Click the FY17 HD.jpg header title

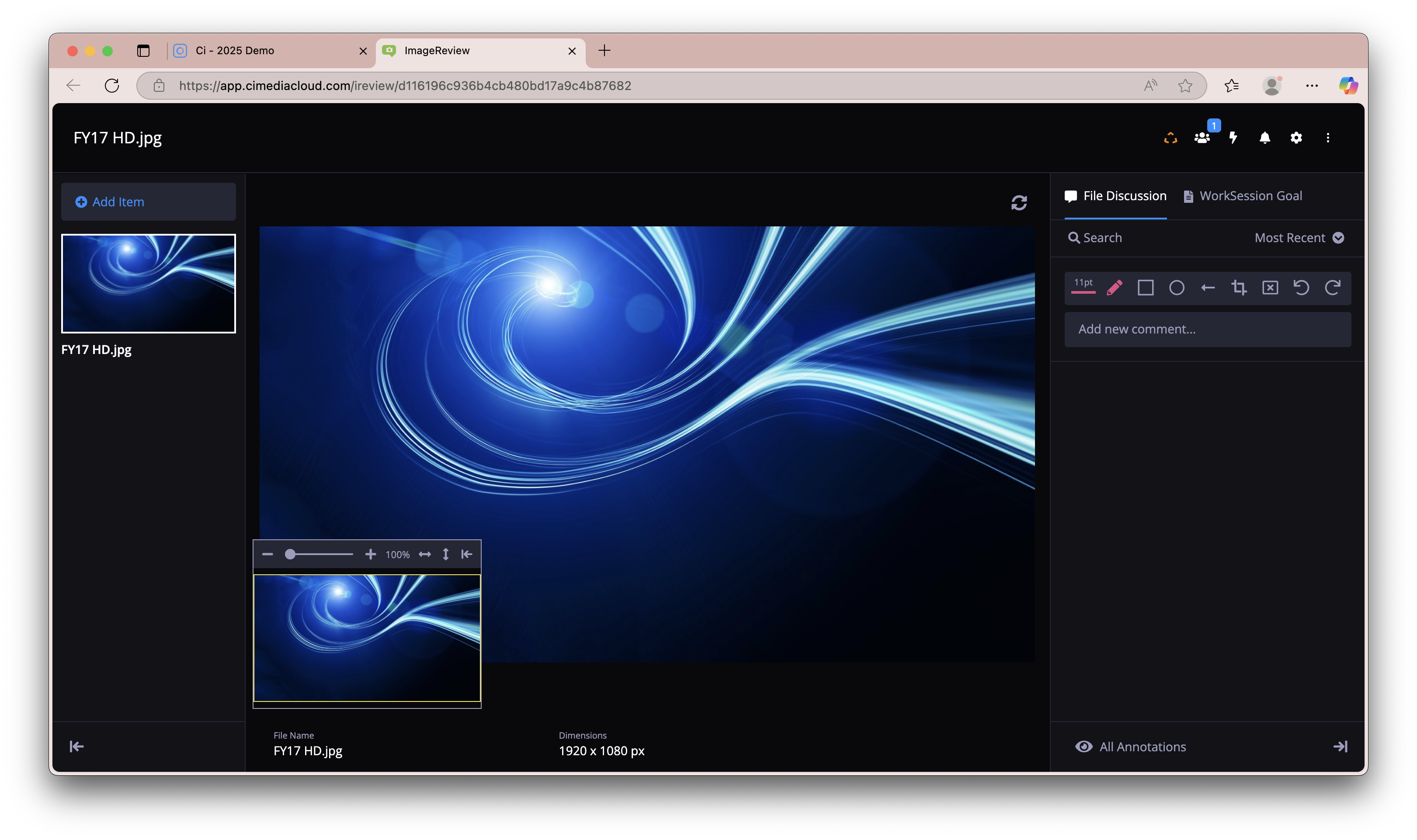(x=118, y=138)
